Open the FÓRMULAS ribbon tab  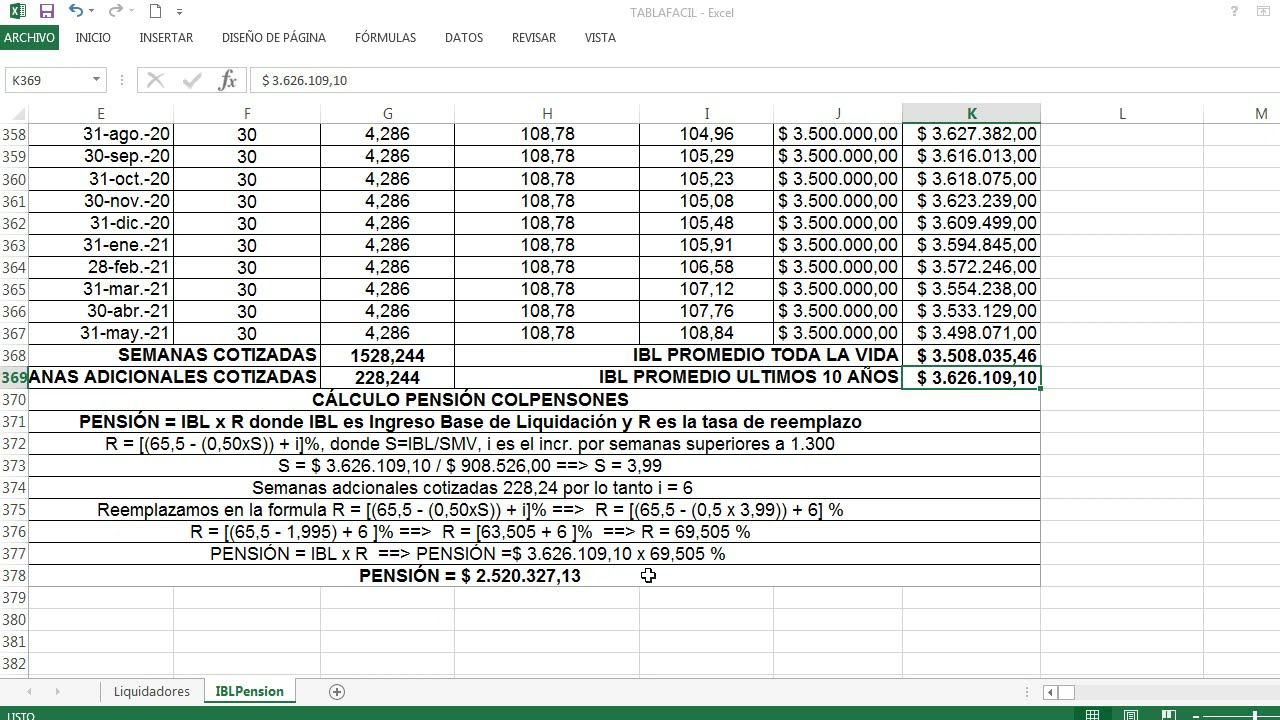pyautogui.click(x=385, y=37)
